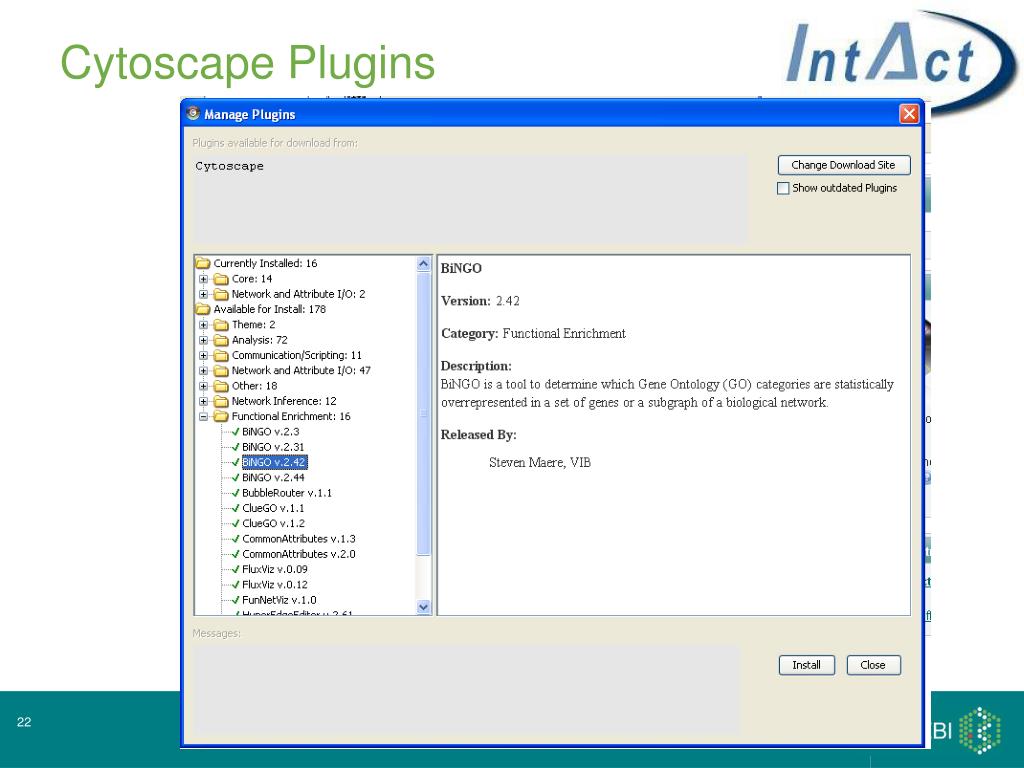The width and height of the screenshot is (1024, 768).
Task: Select ClueGO v.1.2 plugin
Action: pyautogui.click(x=273, y=523)
